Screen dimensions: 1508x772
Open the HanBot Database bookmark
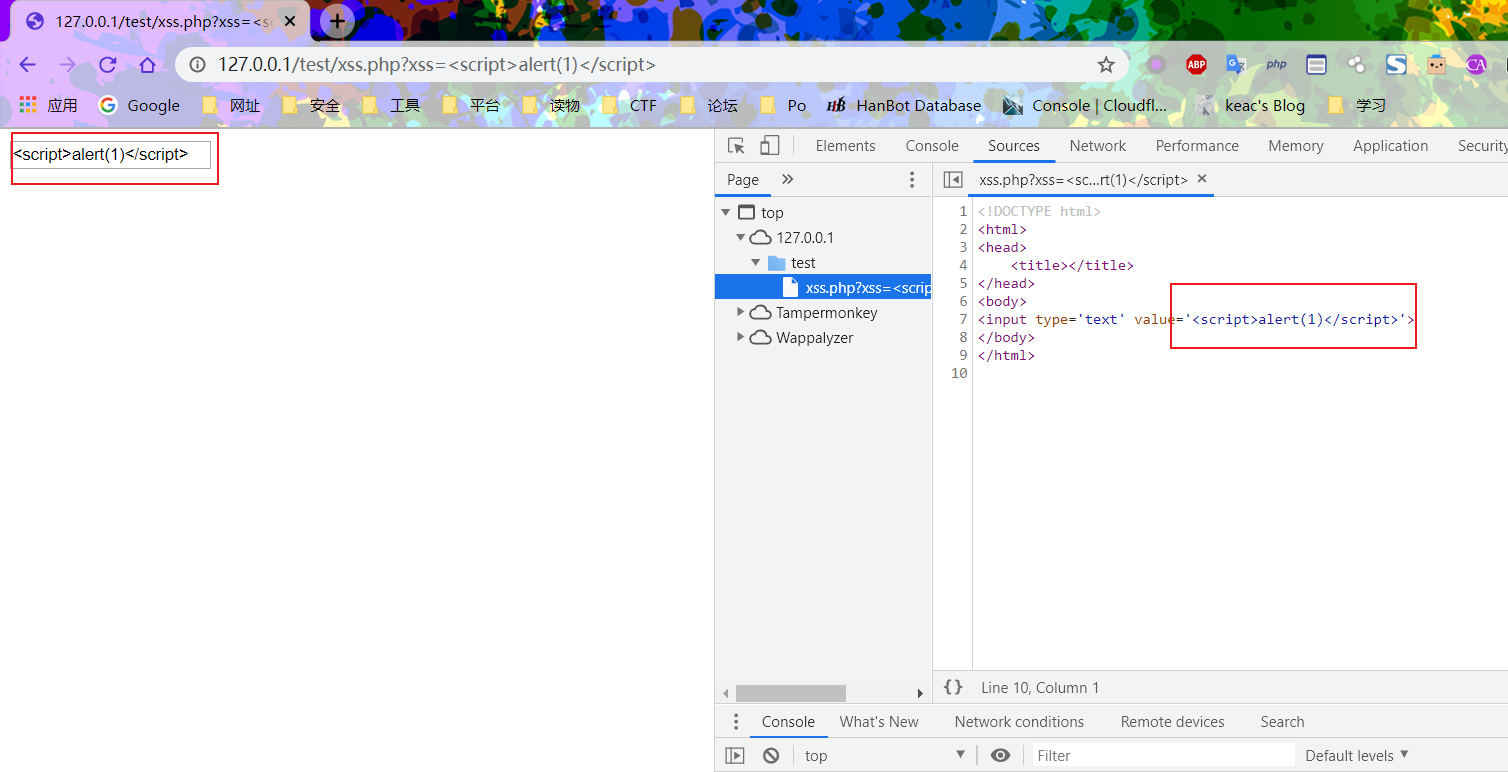coord(904,105)
